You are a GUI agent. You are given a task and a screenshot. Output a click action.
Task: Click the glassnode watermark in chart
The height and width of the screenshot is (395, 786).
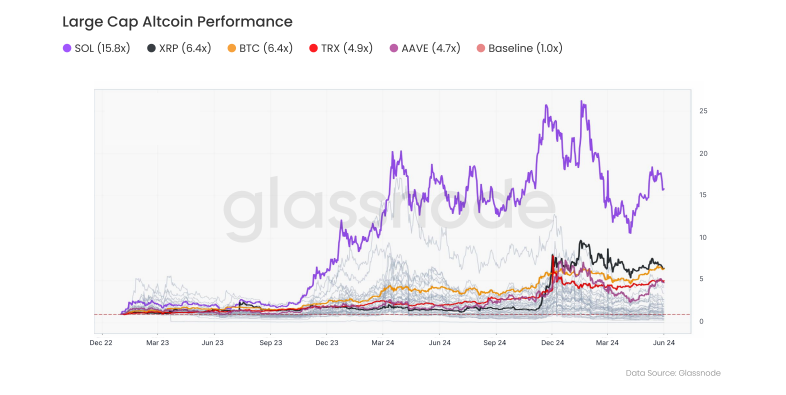pos(389,208)
